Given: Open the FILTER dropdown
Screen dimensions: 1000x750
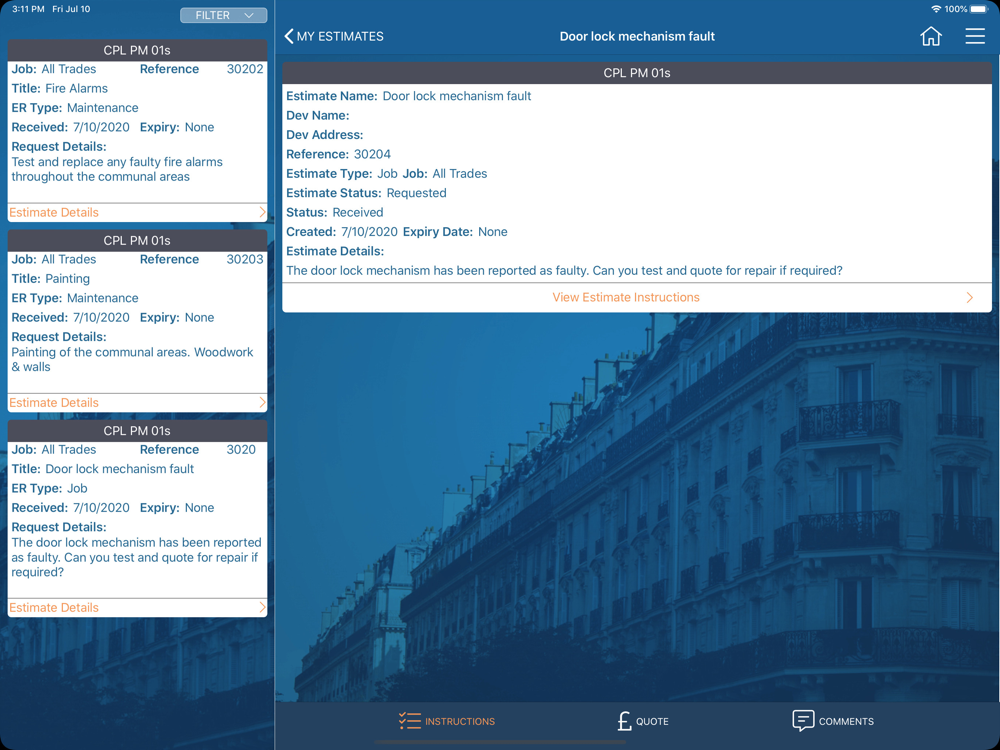Looking at the screenshot, I should 223,15.
